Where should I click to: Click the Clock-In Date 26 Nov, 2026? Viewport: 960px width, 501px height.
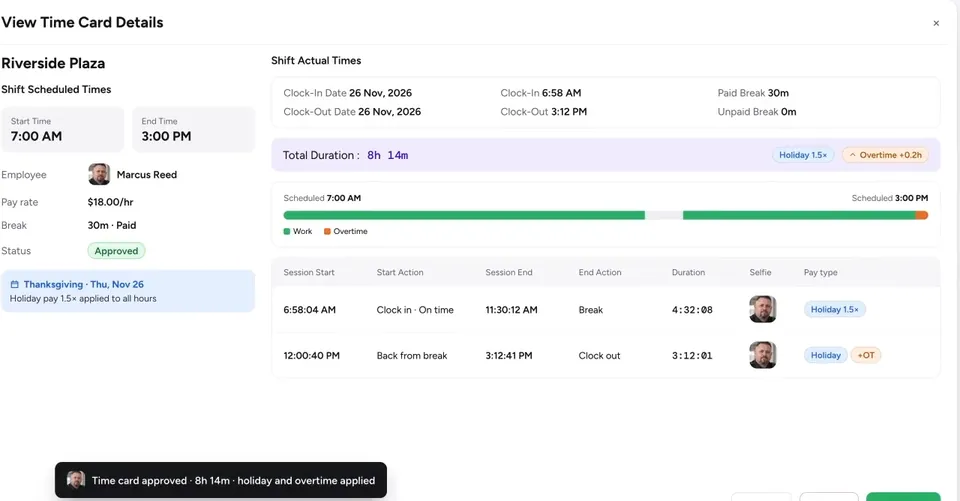[380, 93]
